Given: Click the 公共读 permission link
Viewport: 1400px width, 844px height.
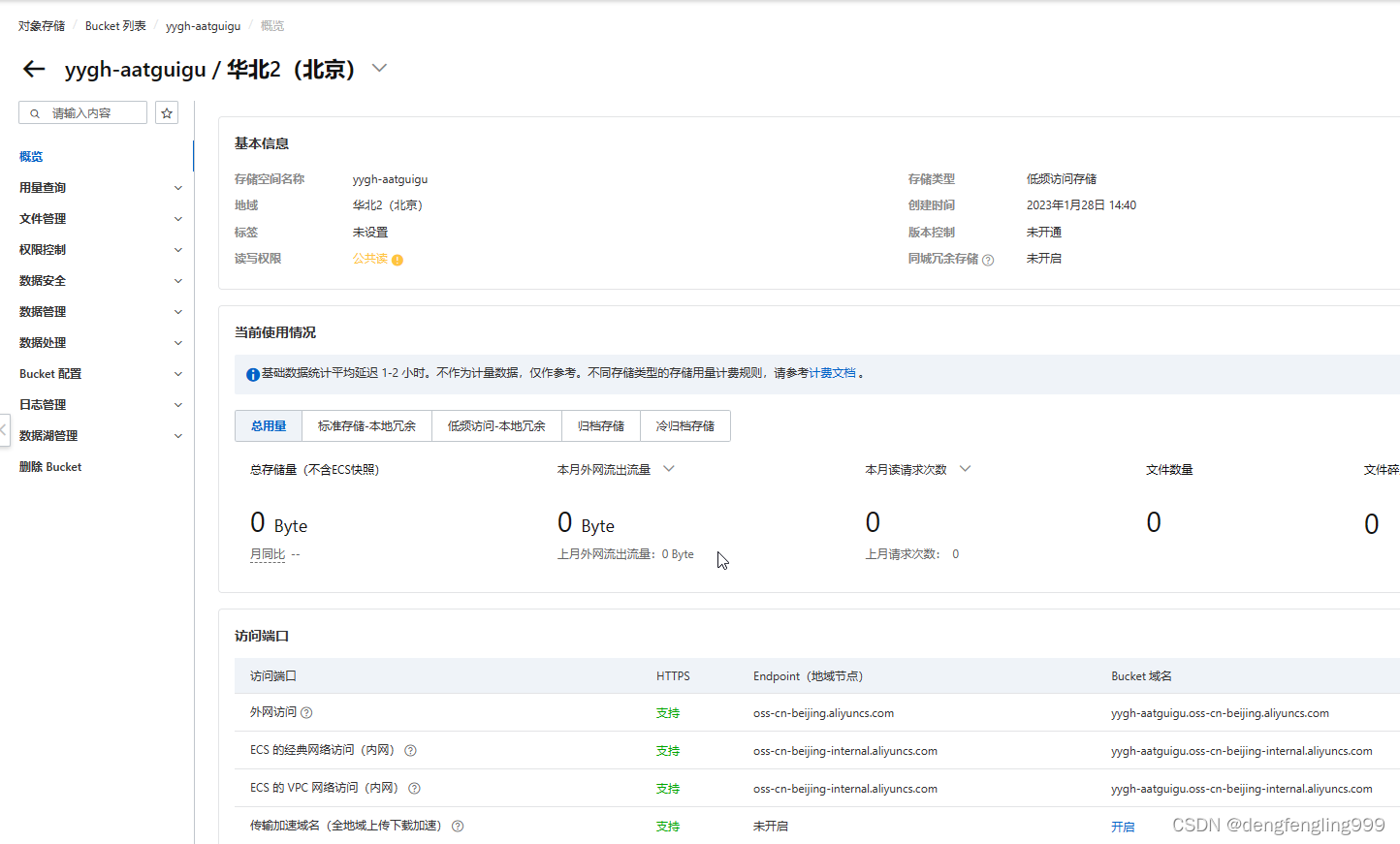Looking at the screenshot, I should 370,259.
